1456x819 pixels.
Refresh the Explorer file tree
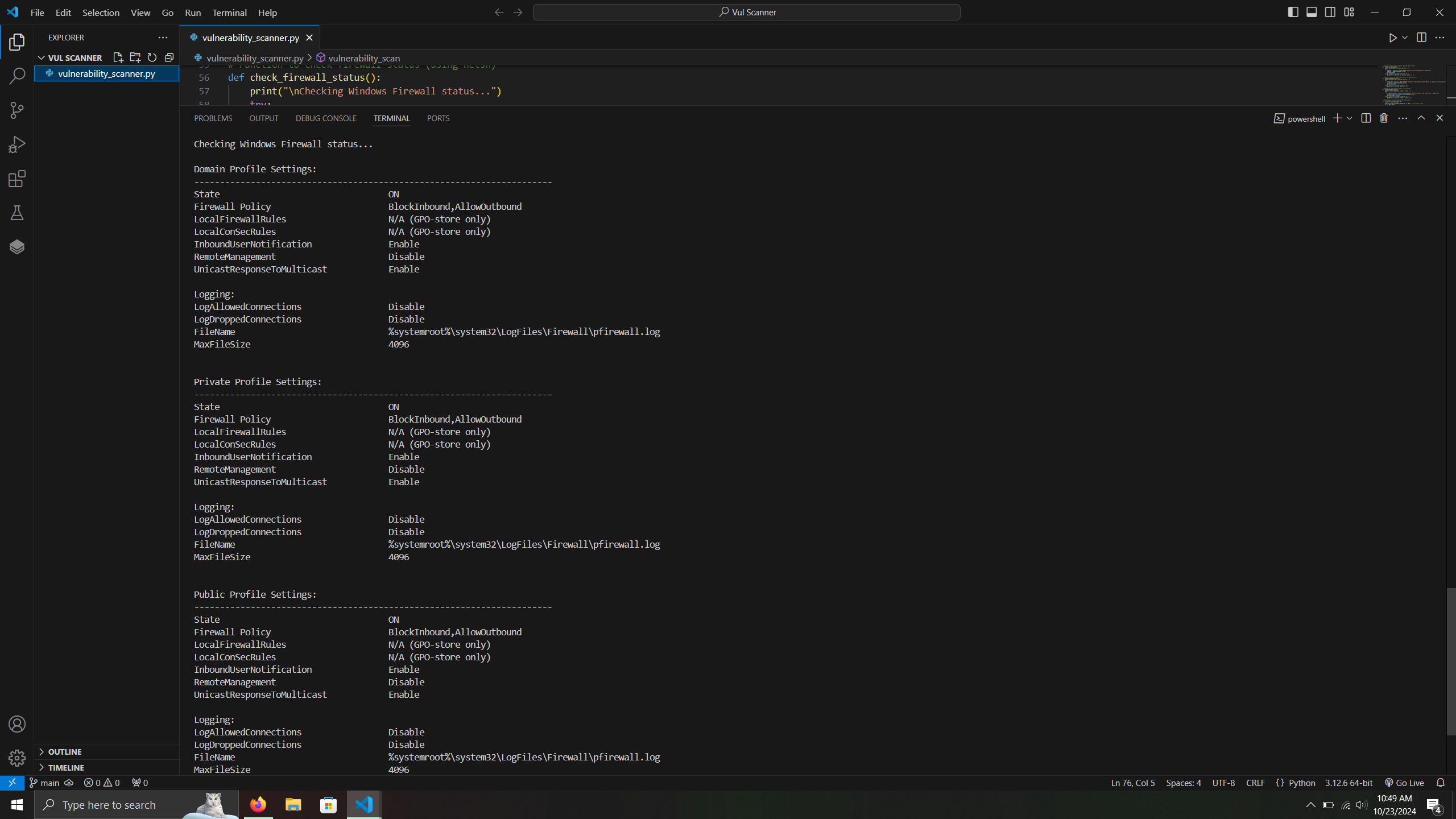152,57
